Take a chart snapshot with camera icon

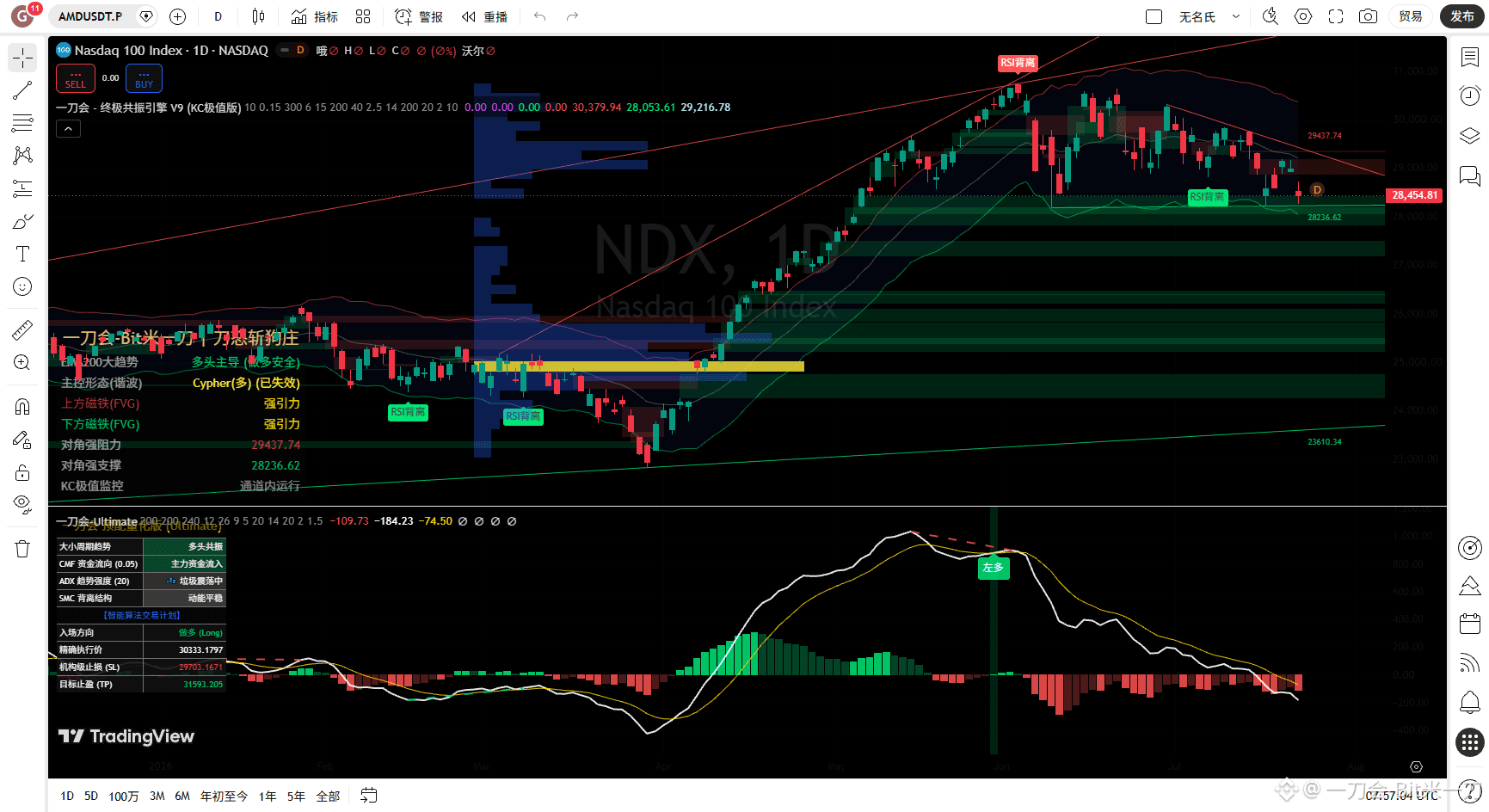(1368, 16)
